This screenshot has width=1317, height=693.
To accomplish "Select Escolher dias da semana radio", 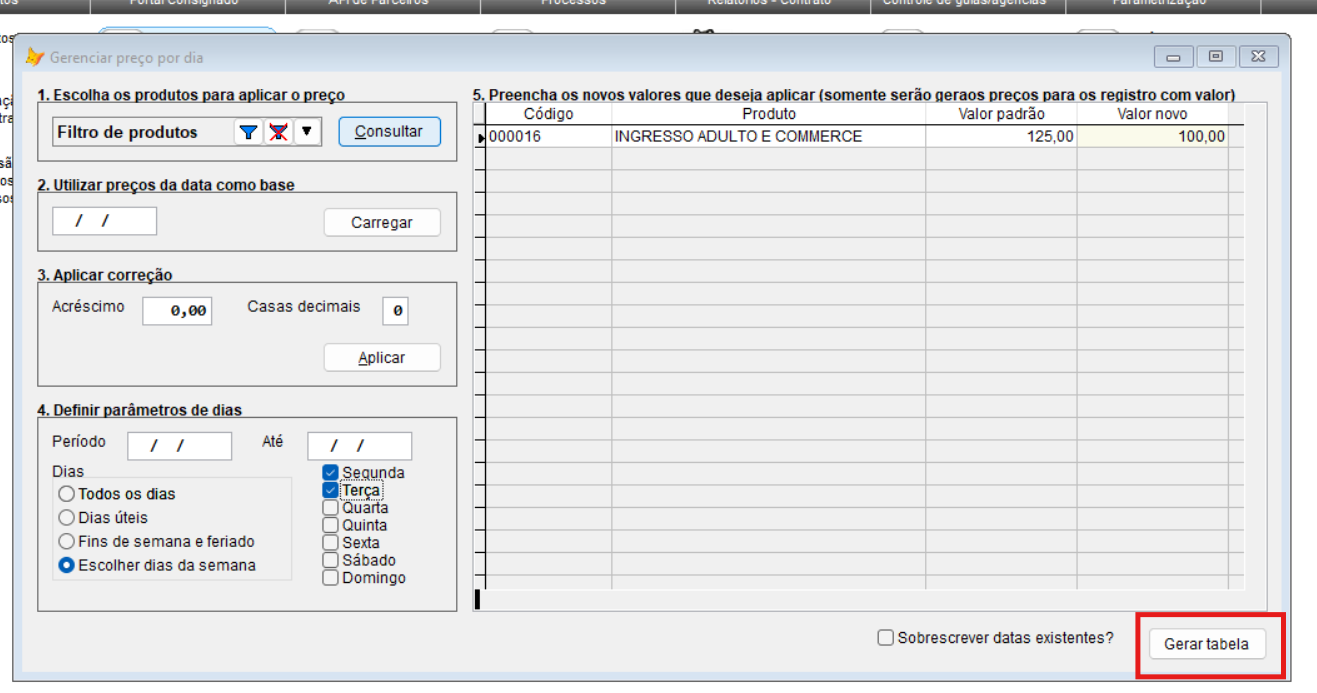I will pos(66,566).
